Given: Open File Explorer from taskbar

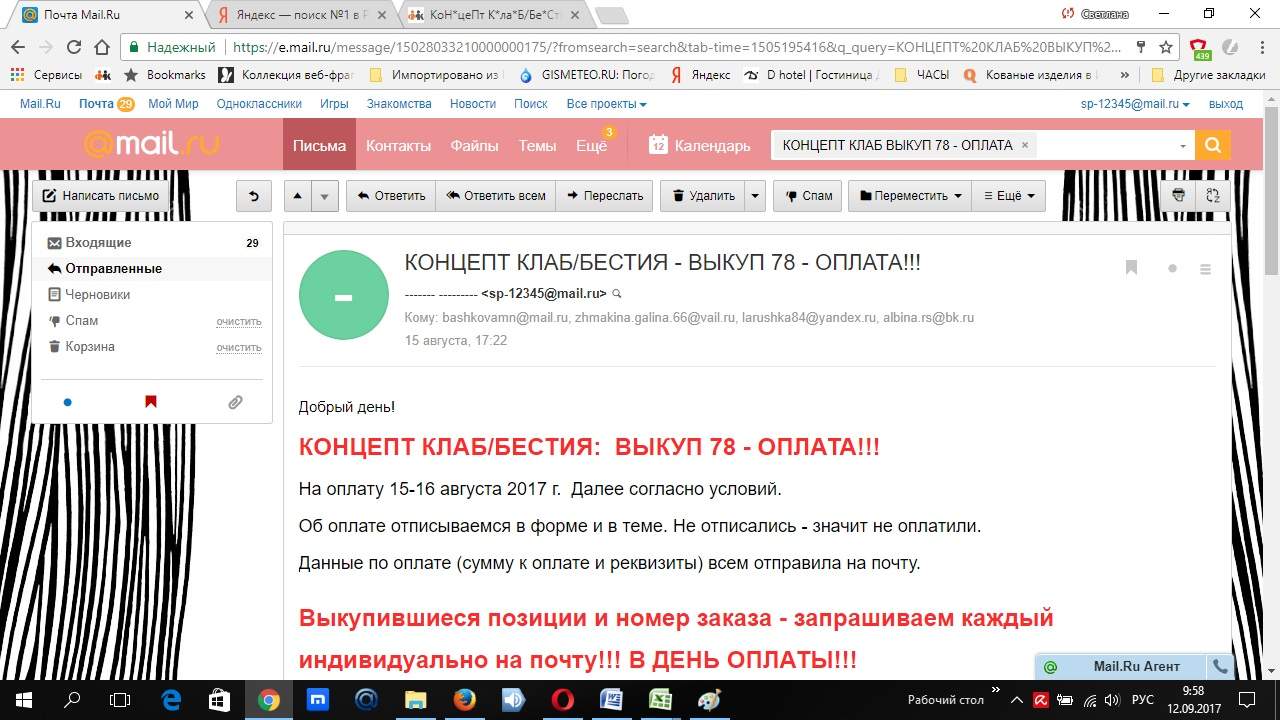Looking at the screenshot, I should click(x=415, y=700).
